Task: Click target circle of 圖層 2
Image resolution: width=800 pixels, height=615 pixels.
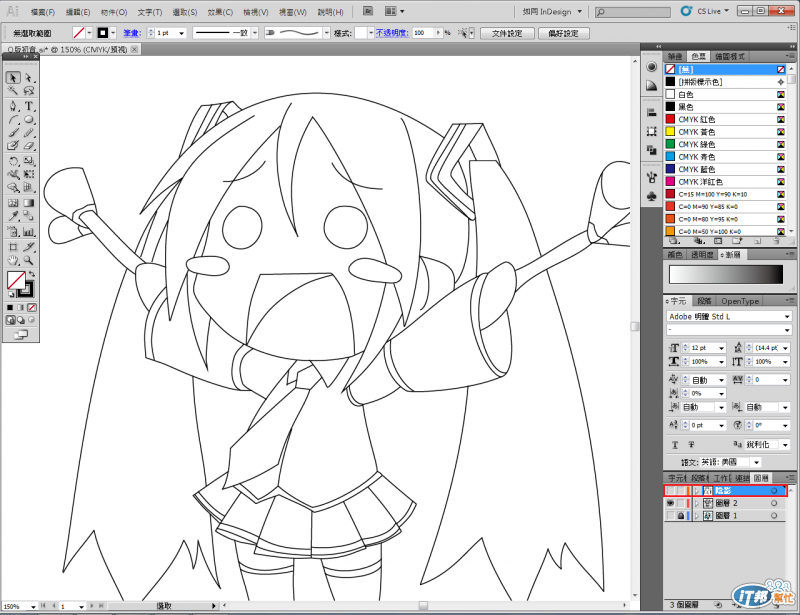Action: pyautogui.click(x=774, y=503)
